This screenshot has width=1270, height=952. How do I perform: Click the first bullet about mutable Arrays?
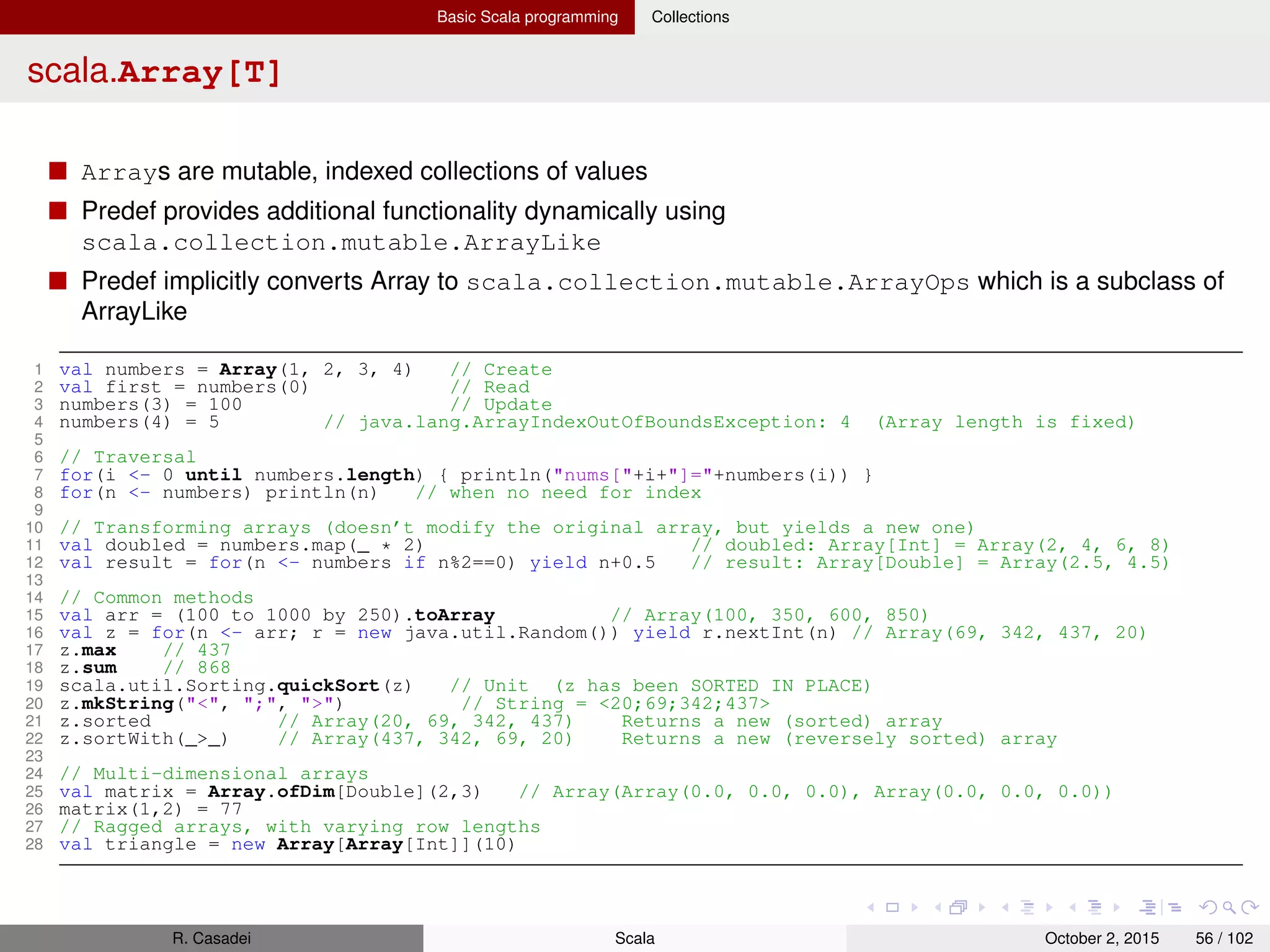click(x=364, y=172)
